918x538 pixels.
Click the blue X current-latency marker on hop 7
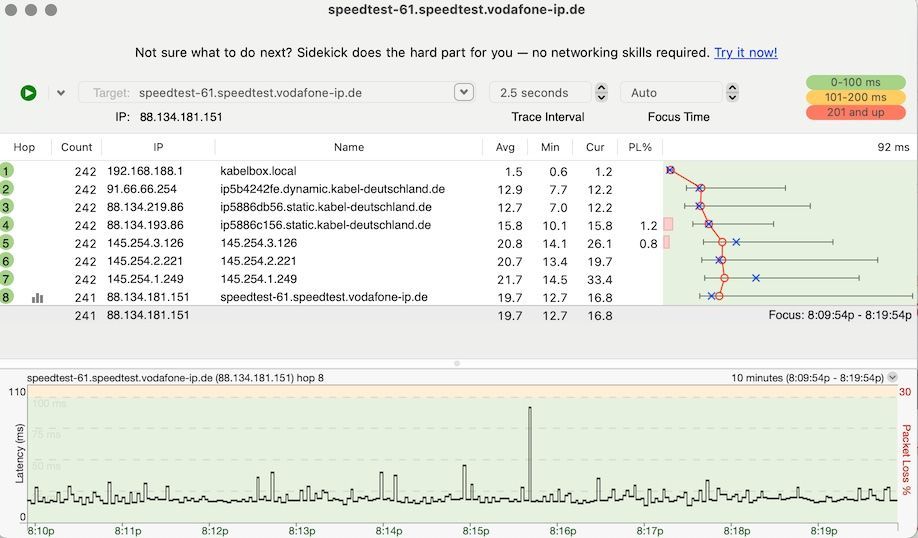[756, 278]
